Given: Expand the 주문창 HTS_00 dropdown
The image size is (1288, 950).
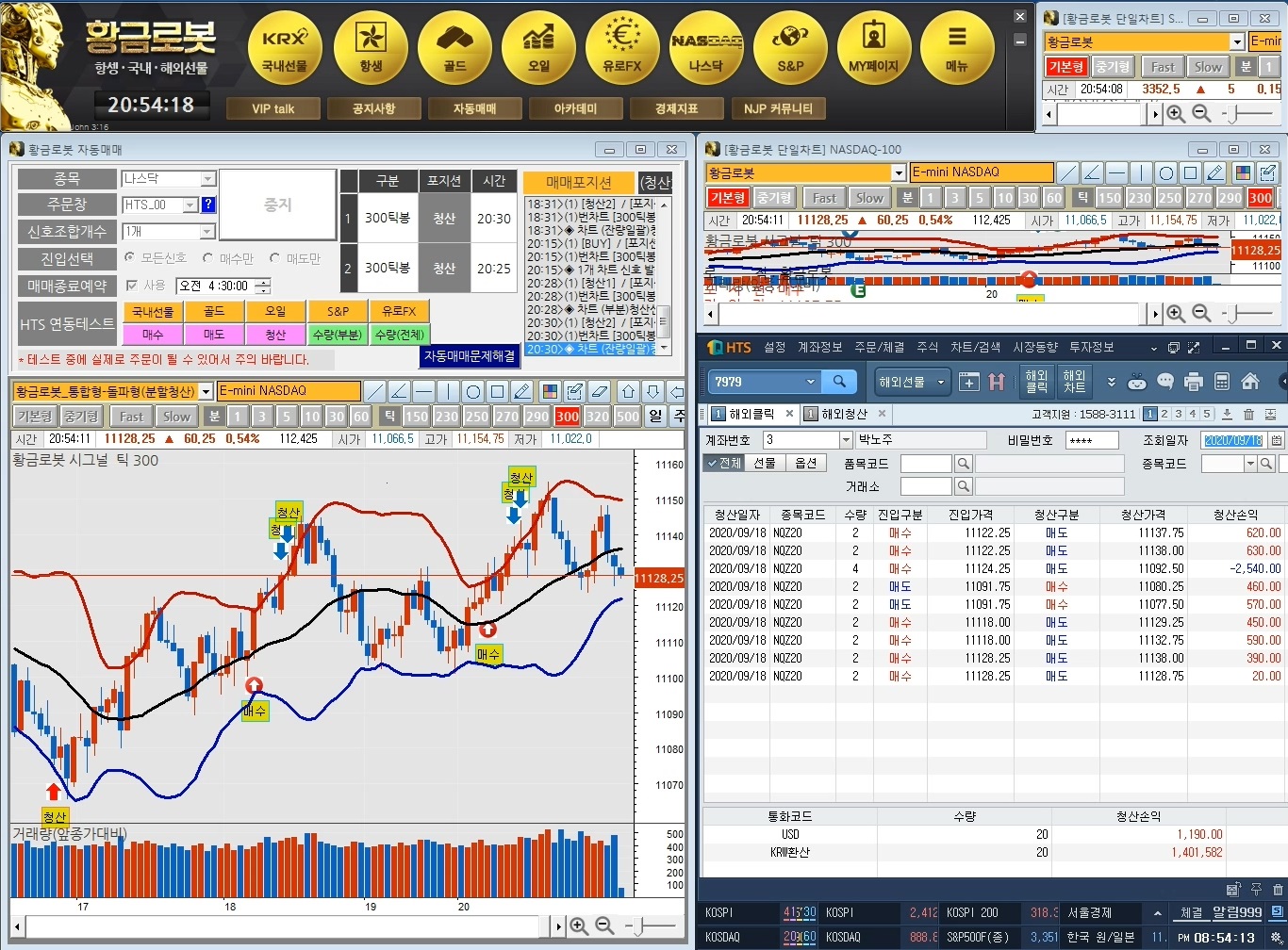Looking at the screenshot, I should click(x=190, y=205).
